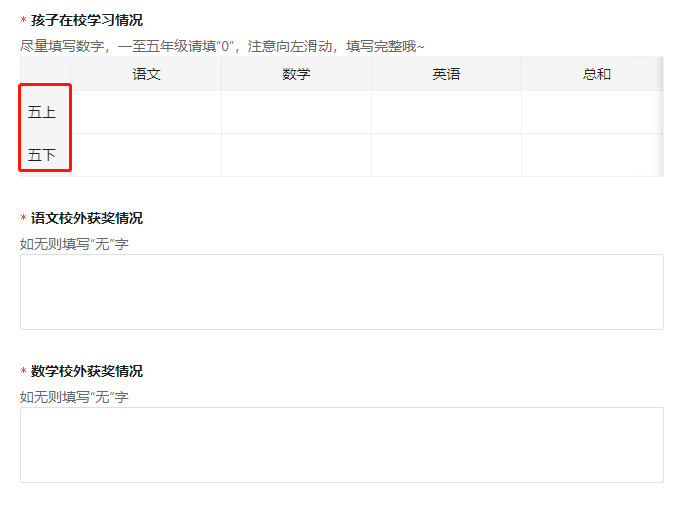Select the 英语 column header
Screen dimensions: 688x509
tap(447, 74)
